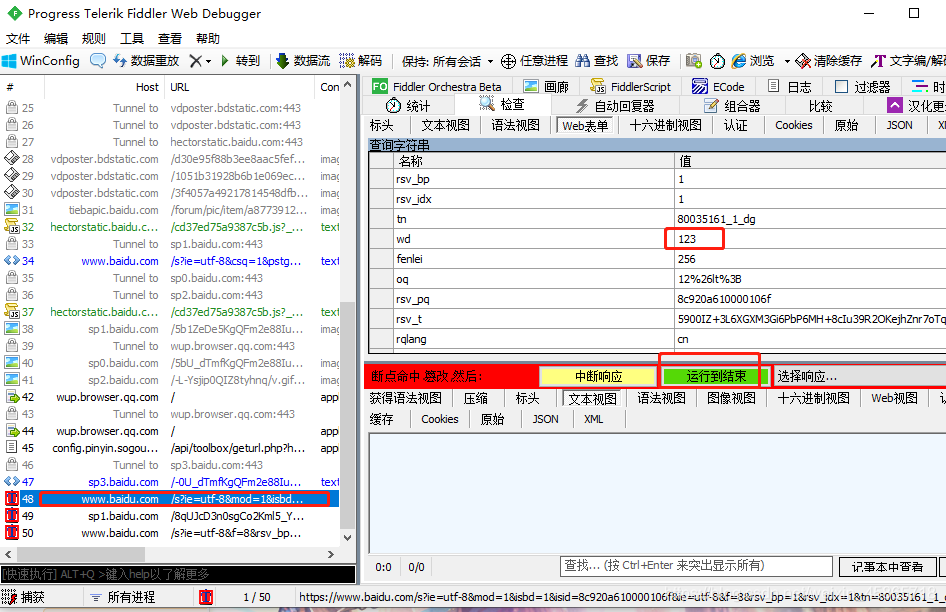Switch to the Statistics (统计) tab

pos(408,106)
